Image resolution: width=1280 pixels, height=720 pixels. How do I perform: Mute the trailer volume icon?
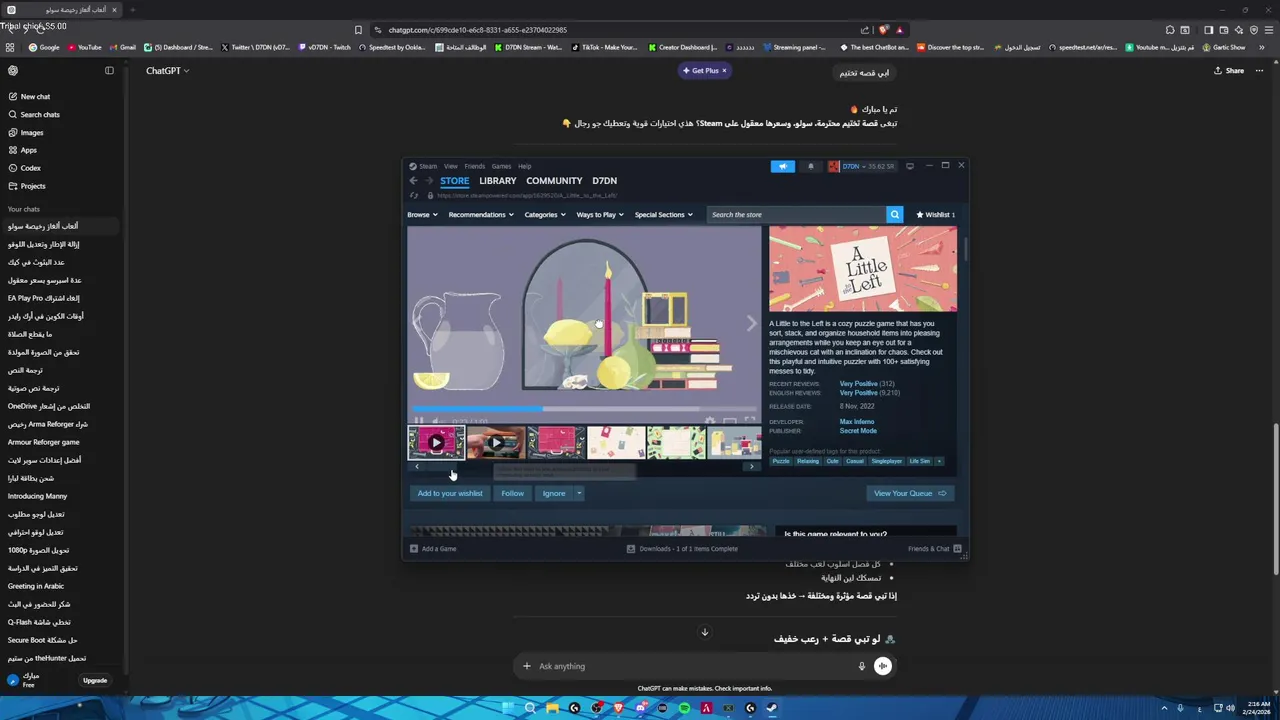pyautogui.click(x=435, y=421)
